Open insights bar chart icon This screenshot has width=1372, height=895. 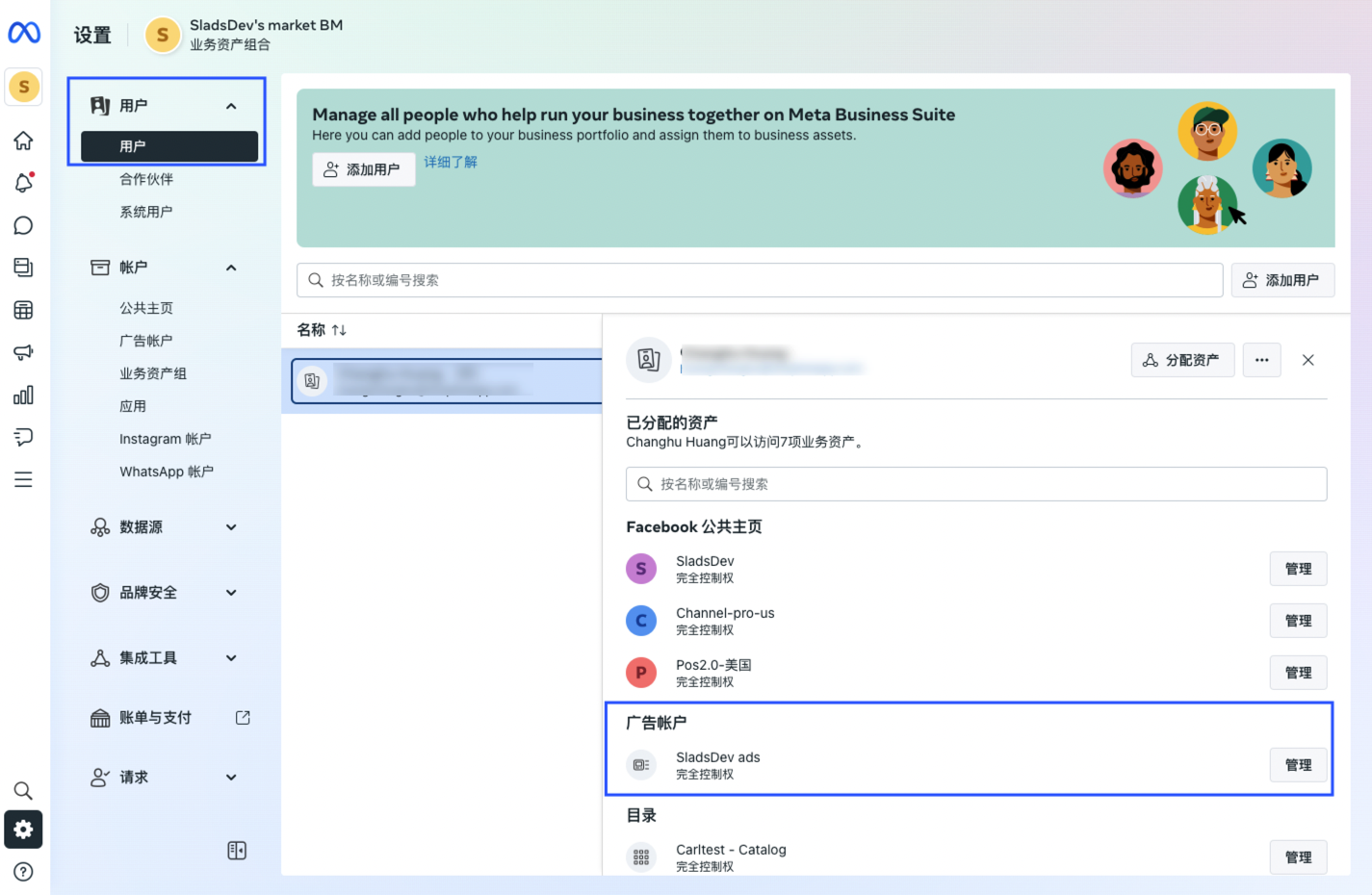pos(23,395)
